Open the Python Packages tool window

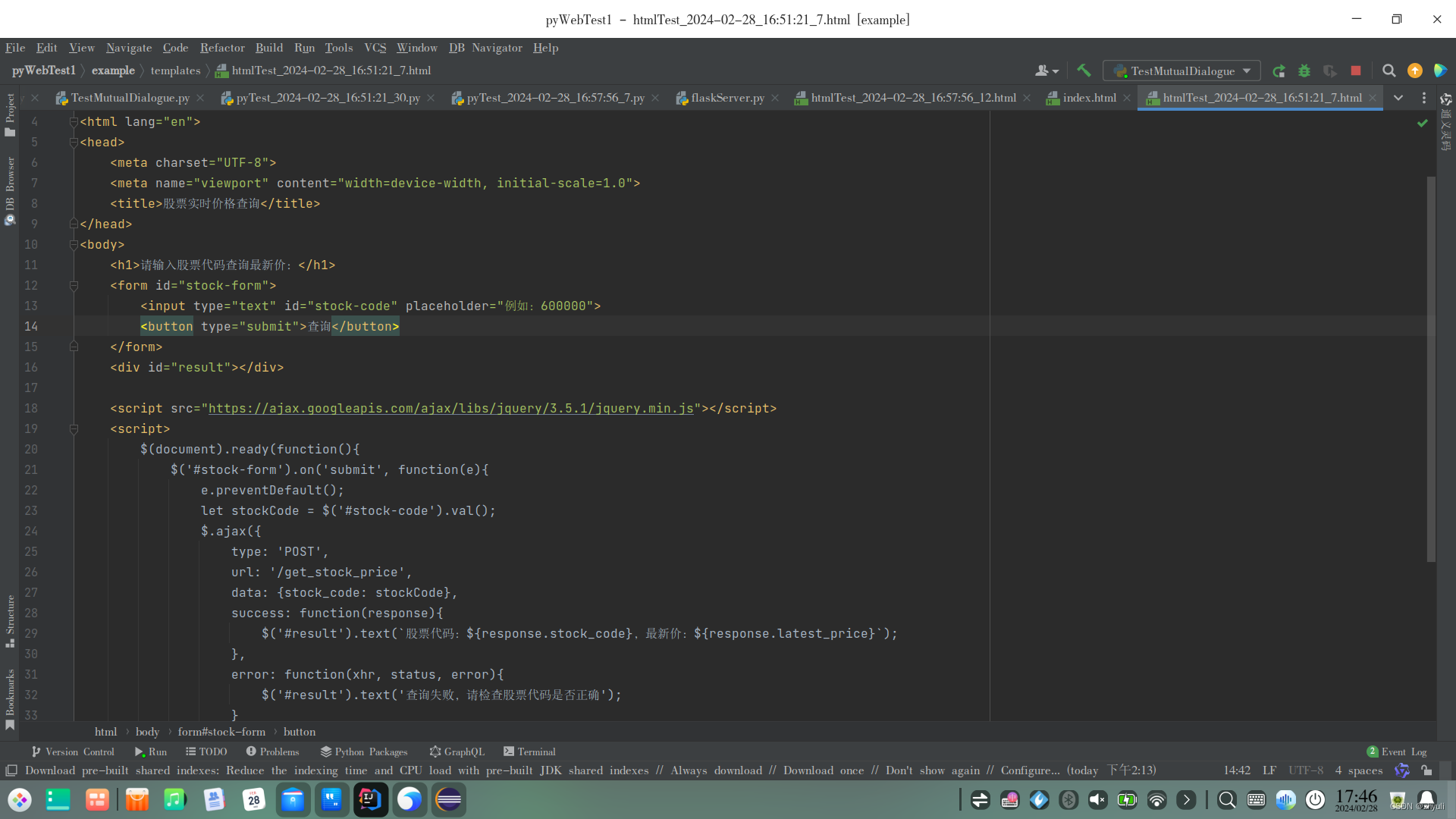(x=364, y=752)
